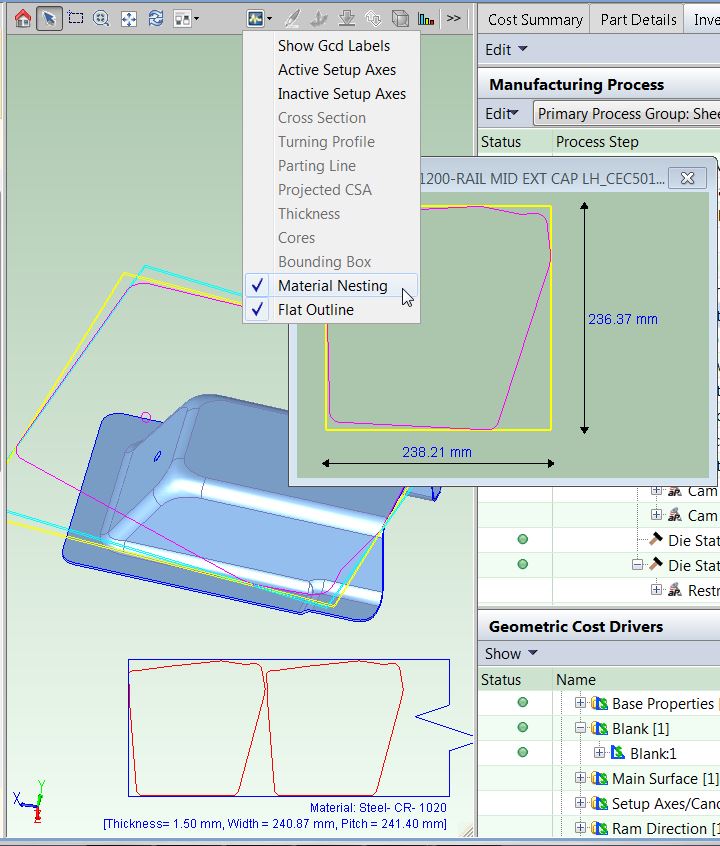
Task: Select the arrow pointer tool
Action: 49,18
